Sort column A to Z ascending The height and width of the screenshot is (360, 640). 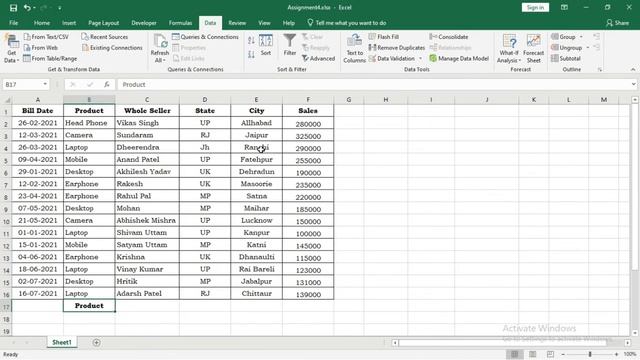(x=251, y=40)
